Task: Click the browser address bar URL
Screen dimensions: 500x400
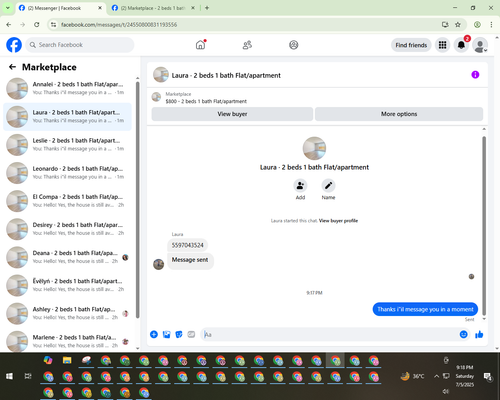Action: (119, 25)
